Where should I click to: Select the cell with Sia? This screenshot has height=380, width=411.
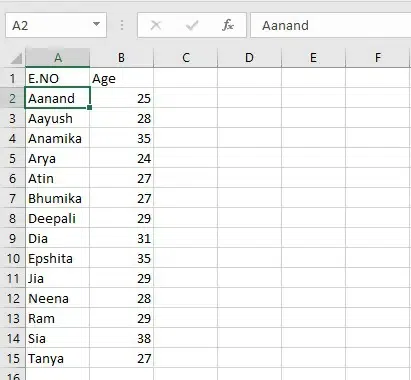pyautogui.click(x=58, y=338)
